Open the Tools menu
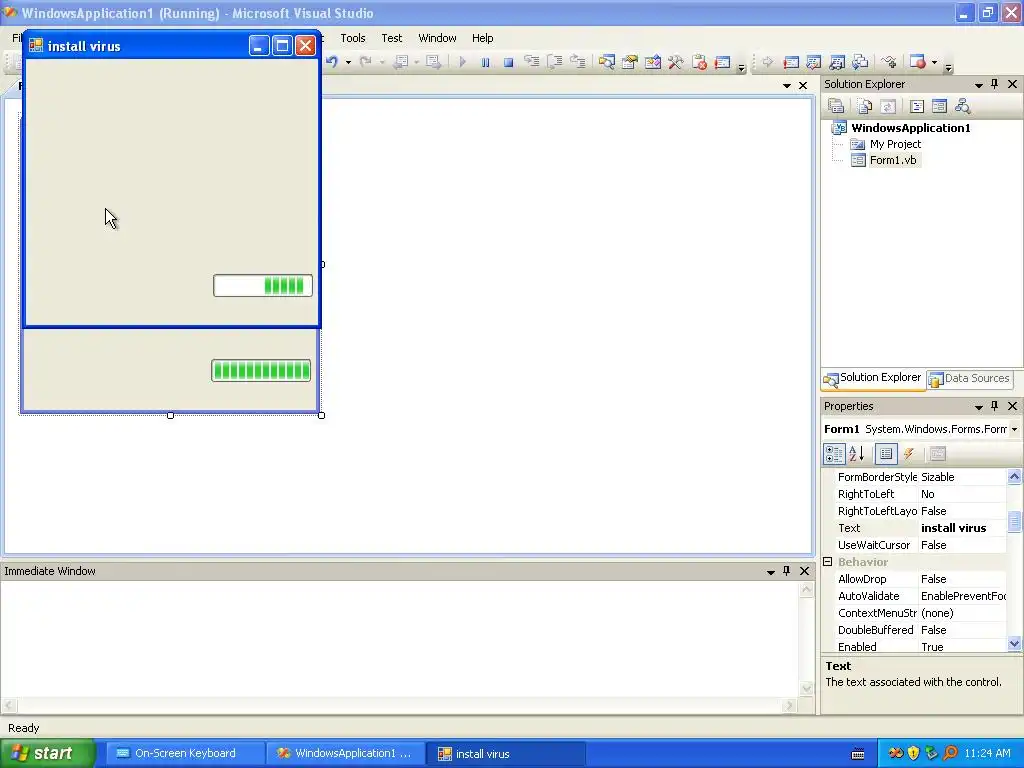1024x768 pixels. coord(353,38)
